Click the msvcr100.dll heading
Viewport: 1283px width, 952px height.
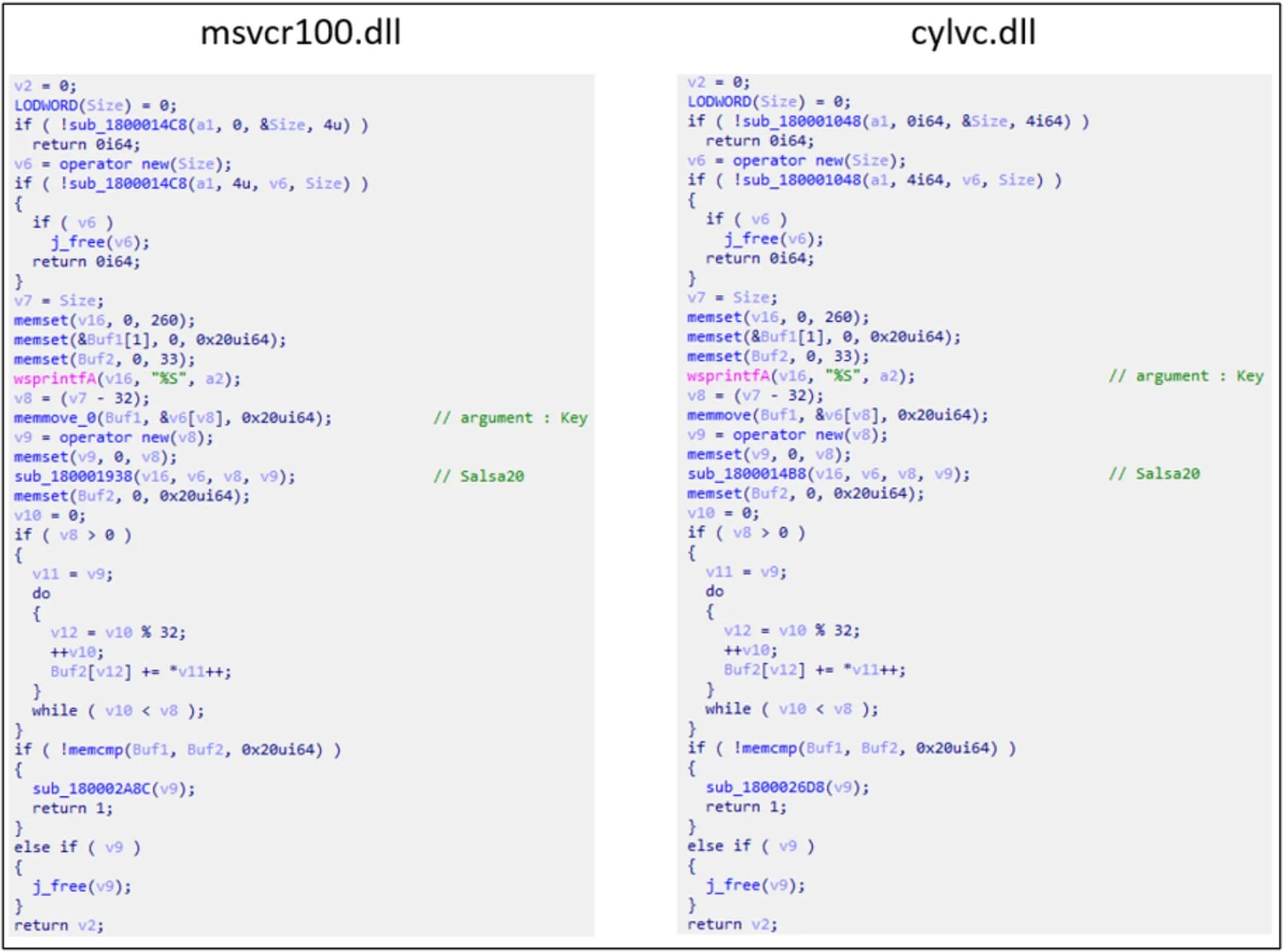click(x=300, y=34)
